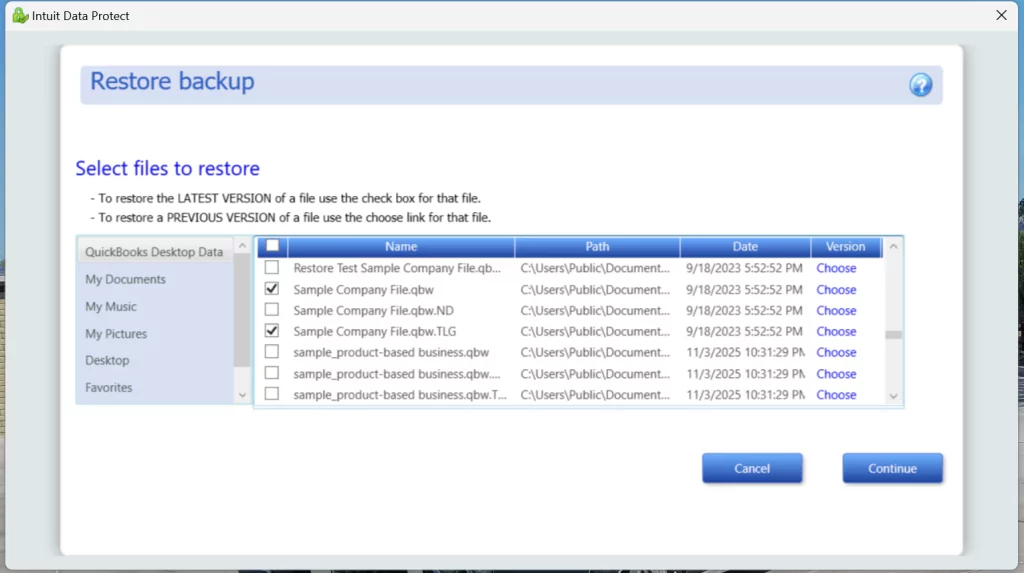The image size is (1024, 573).
Task: Select Desktop category
Action: (x=107, y=361)
